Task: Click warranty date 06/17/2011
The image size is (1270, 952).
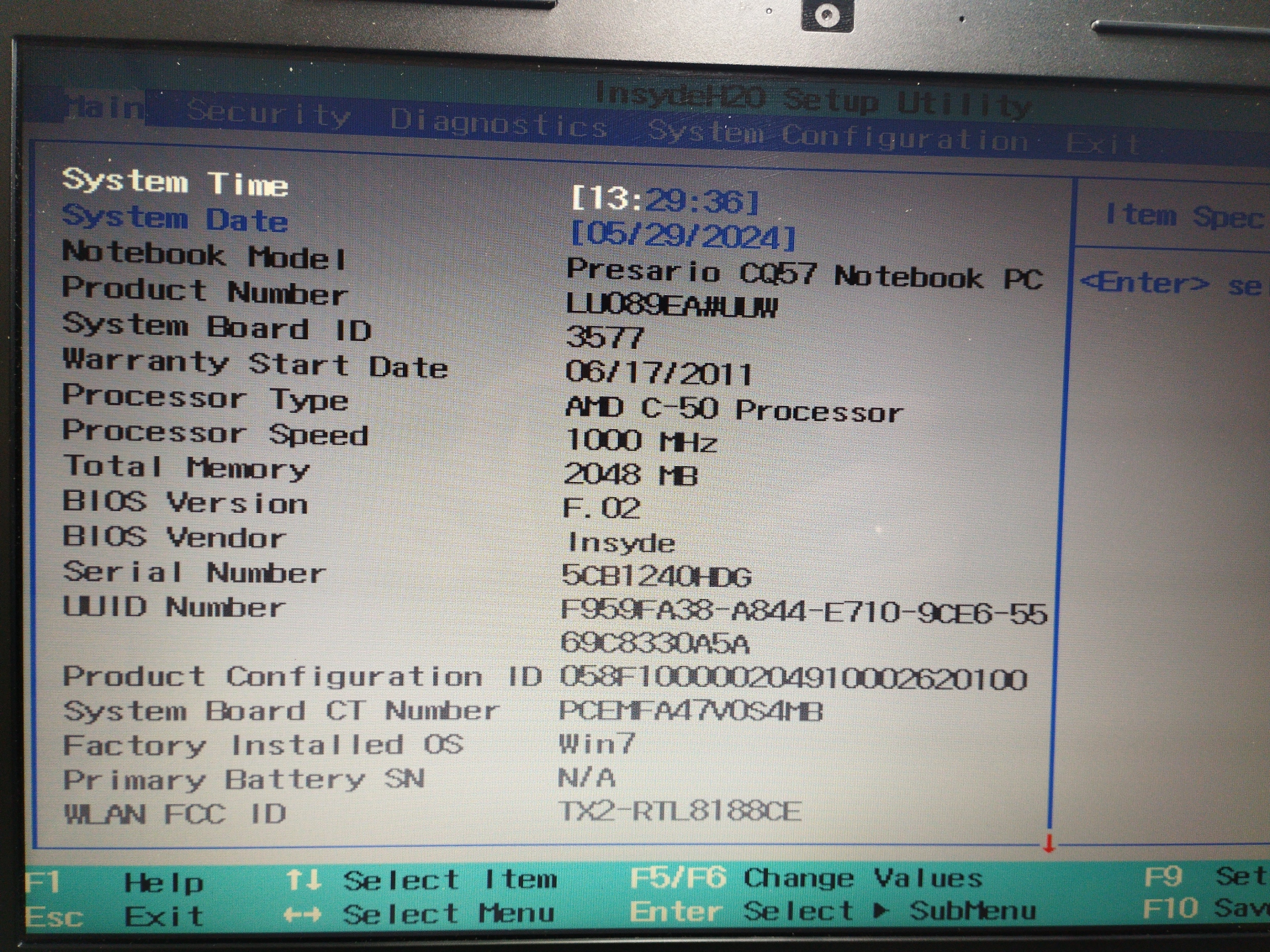Action: [x=659, y=374]
